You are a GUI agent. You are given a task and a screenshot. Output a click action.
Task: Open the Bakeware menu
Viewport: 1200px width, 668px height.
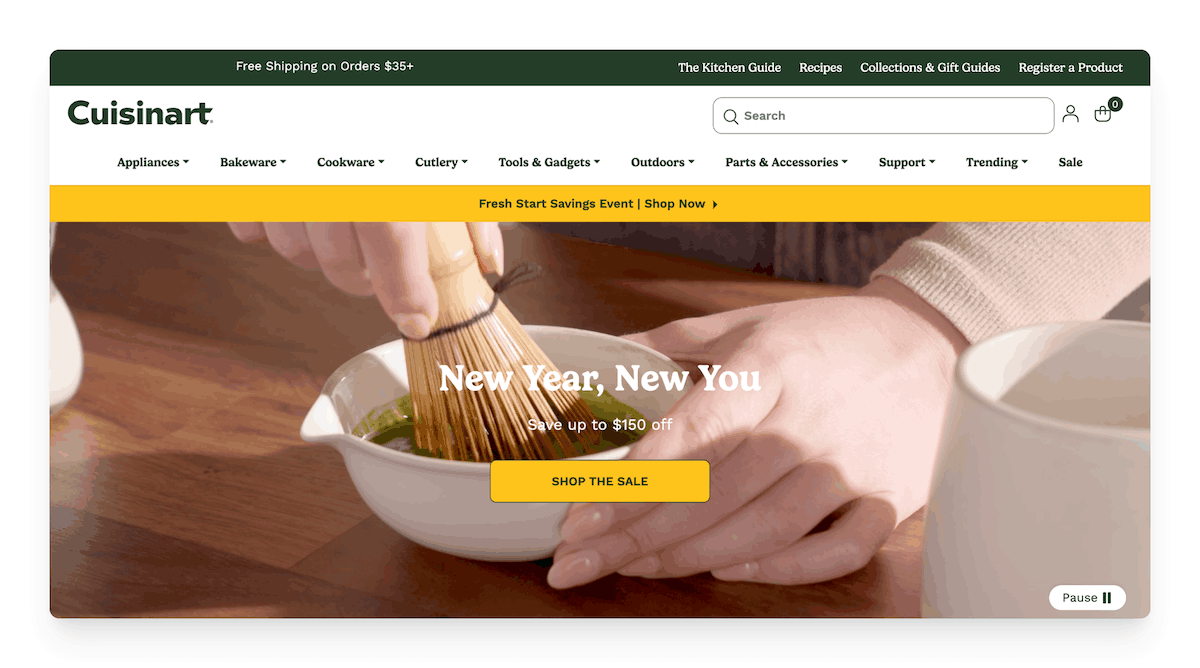(x=253, y=162)
